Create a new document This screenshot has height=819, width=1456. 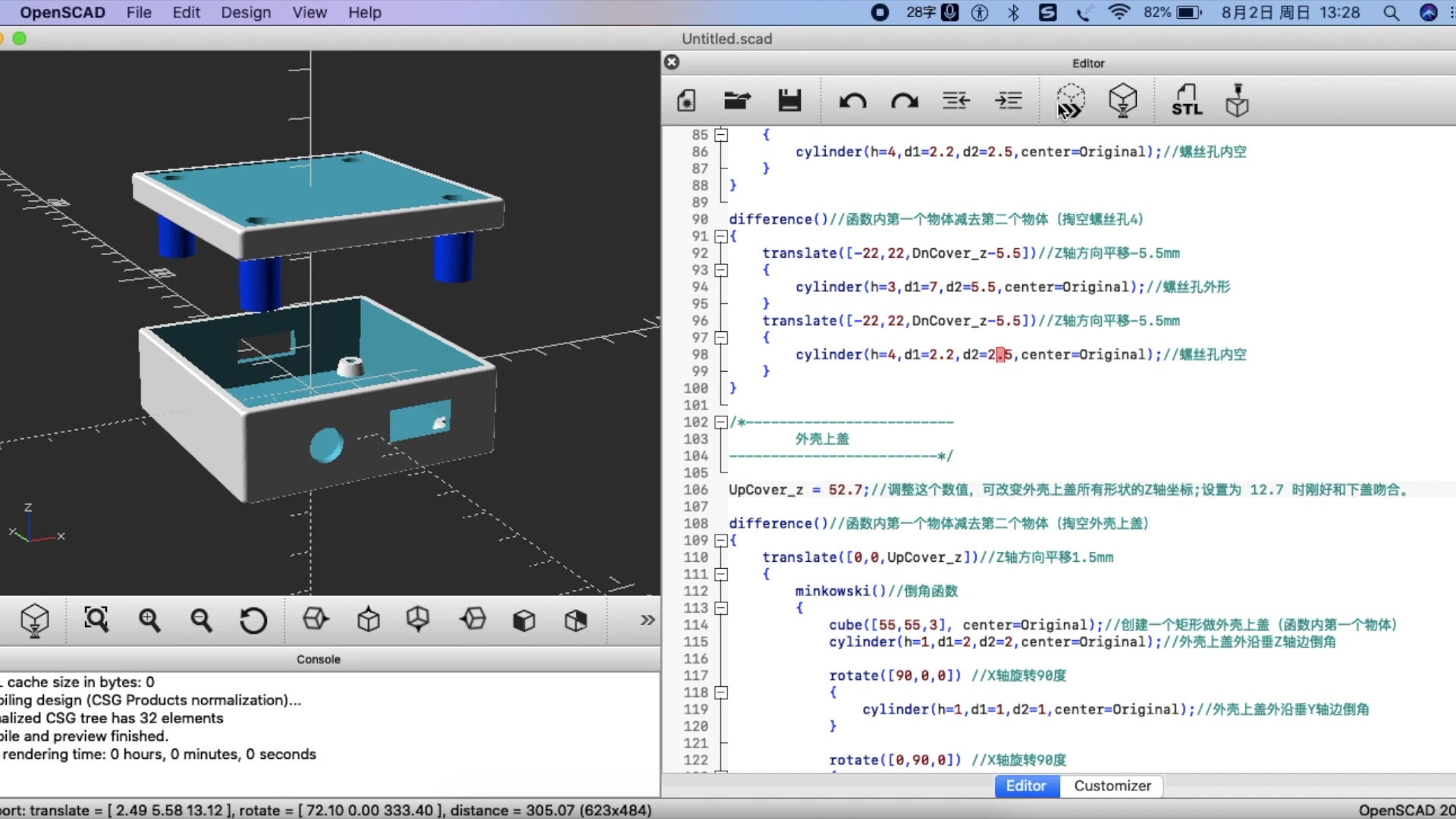coord(685,100)
